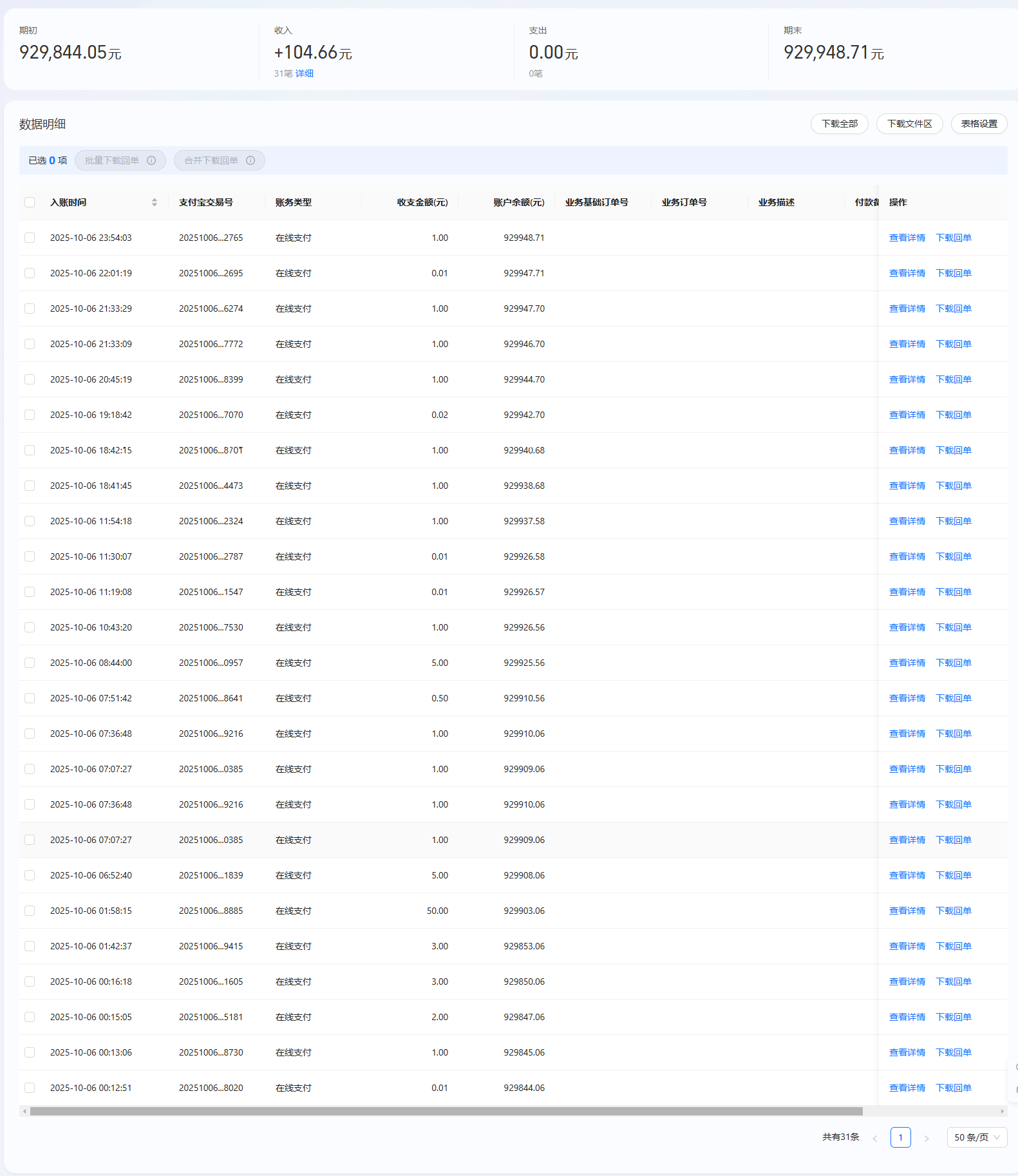This screenshot has width=1018, height=1176.
Task: Click info icon beside 批量下载回单
Action: (x=151, y=160)
